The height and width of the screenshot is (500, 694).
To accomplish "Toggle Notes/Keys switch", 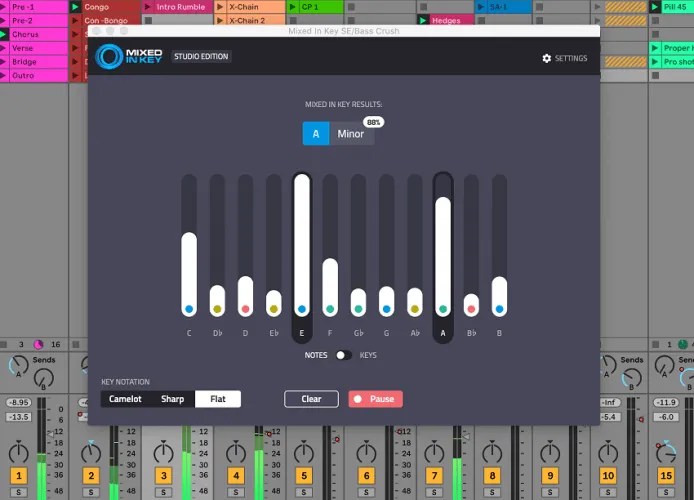I will pyautogui.click(x=343, y=355).
